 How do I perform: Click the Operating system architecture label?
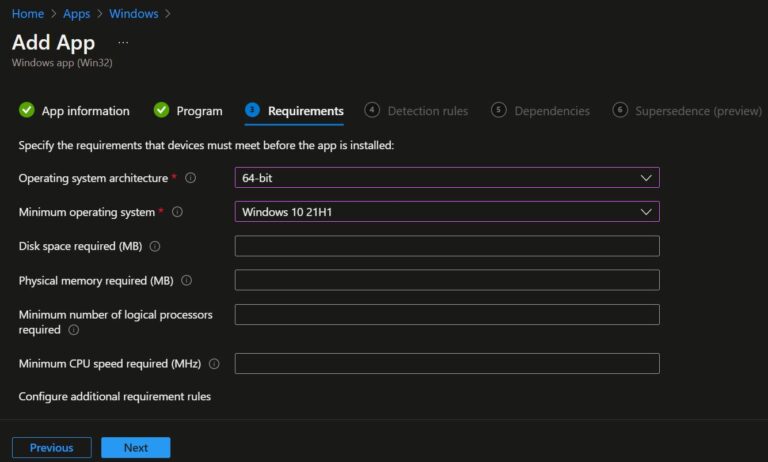93,178
